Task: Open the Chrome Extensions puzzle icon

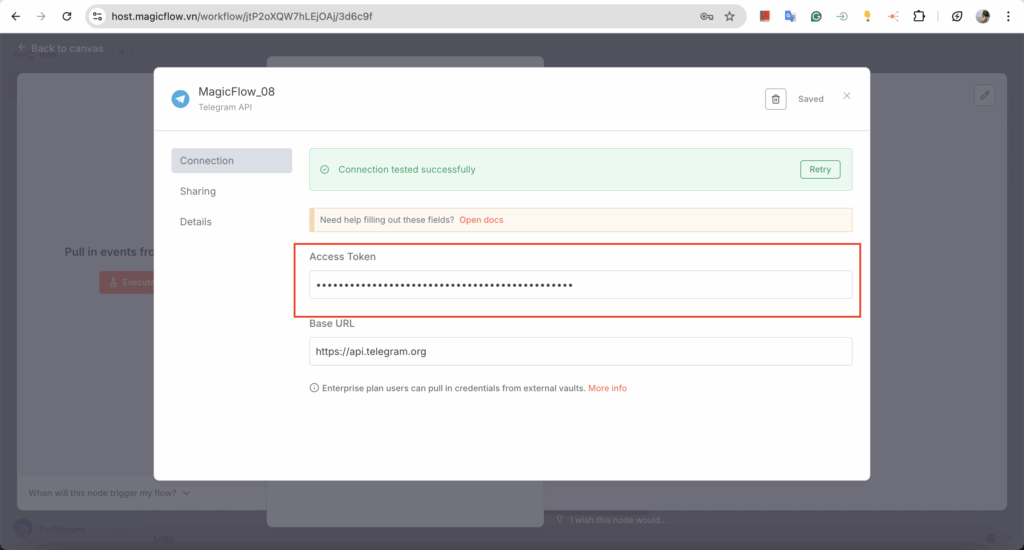Action: (919, 17)
